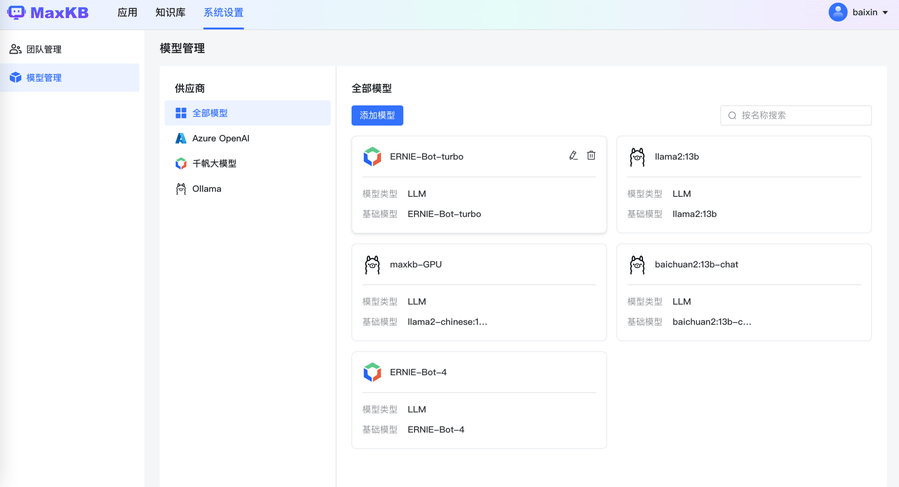Click the maxkb-GPU card llama icon
This screenshot has width=899, height=487.
(372, 264)
